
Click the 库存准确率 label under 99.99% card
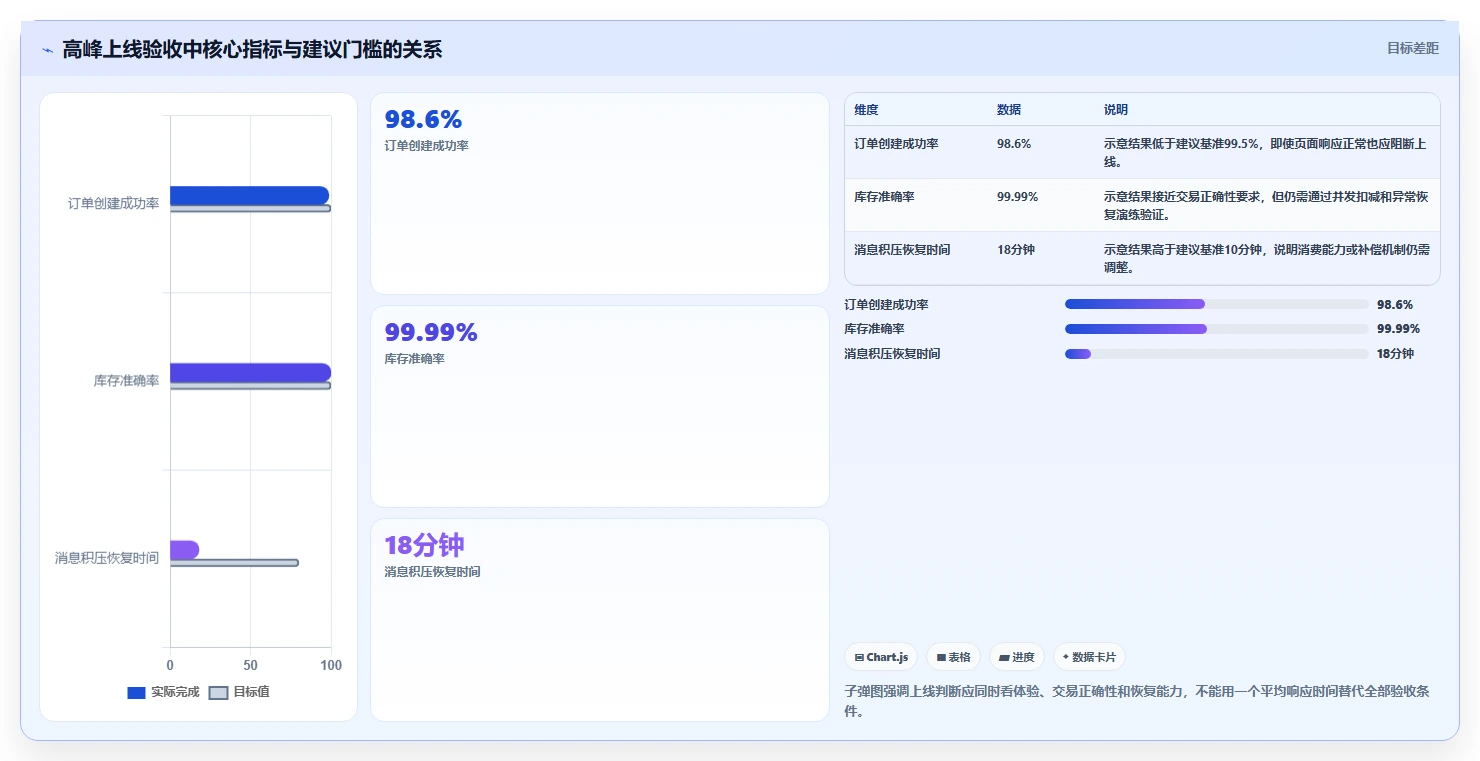click(415, 358)
